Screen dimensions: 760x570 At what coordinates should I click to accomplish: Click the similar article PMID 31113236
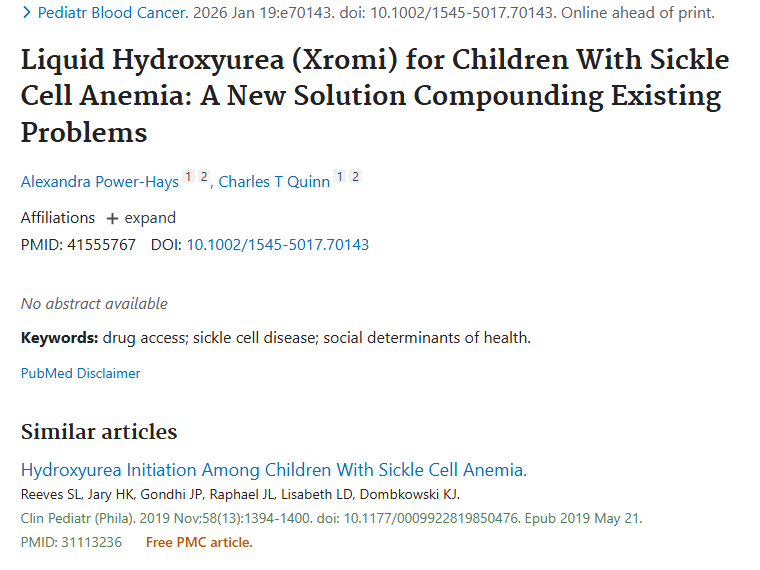pyautogui.click(x=90, y=542)
